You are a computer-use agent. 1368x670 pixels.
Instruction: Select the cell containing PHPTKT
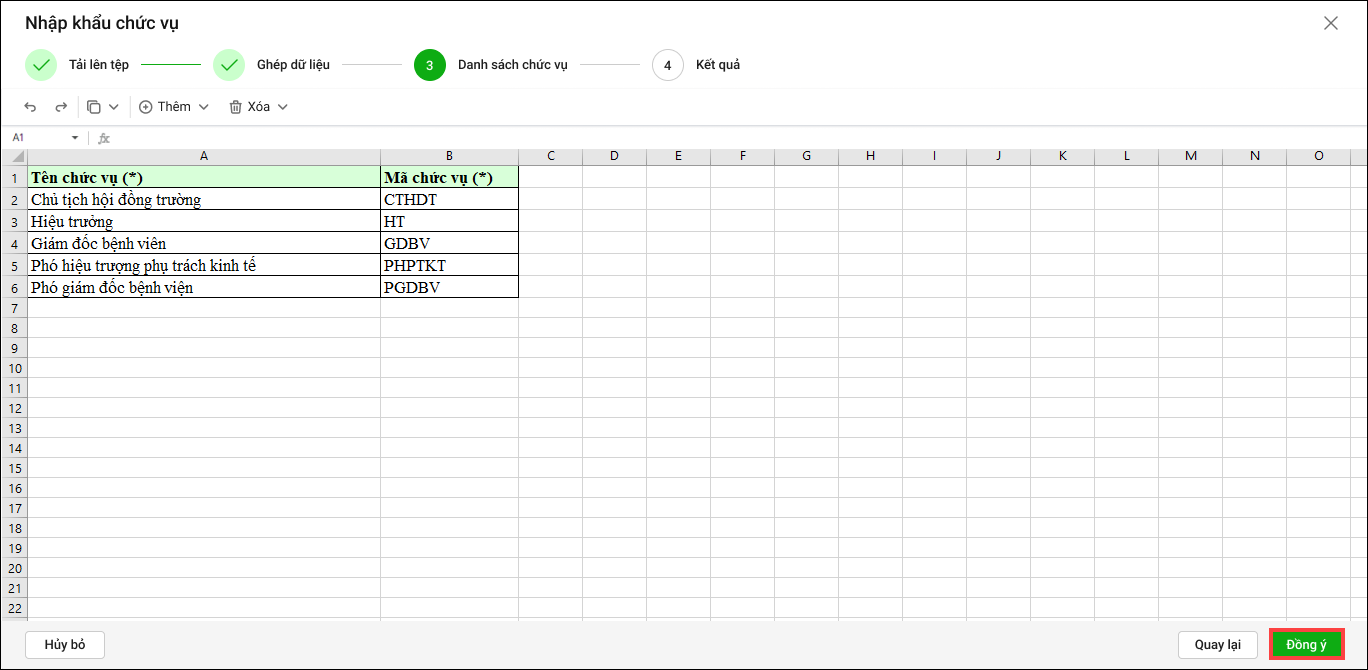point(449,265)
